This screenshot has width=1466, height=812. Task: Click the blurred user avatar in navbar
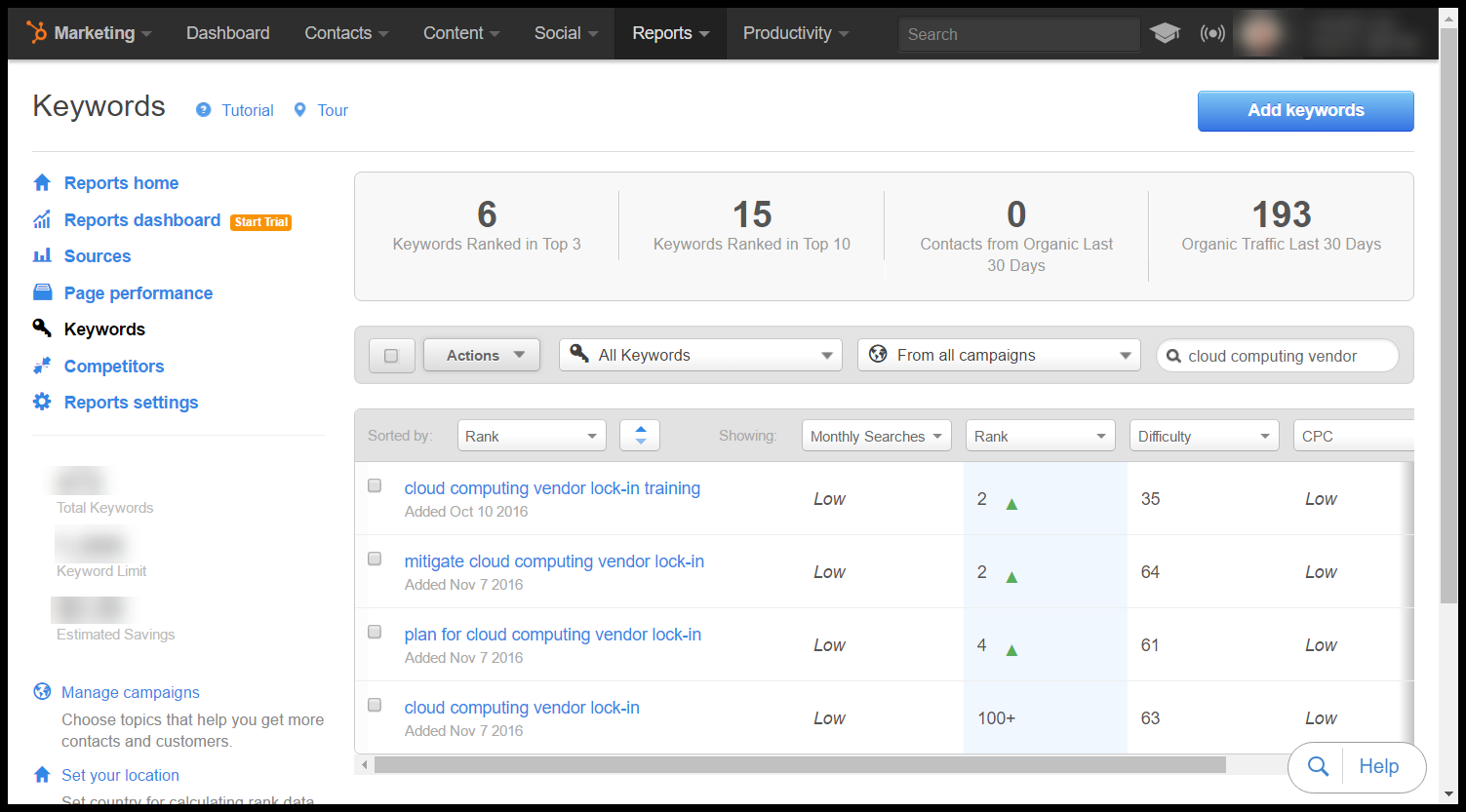[1259, 33]
